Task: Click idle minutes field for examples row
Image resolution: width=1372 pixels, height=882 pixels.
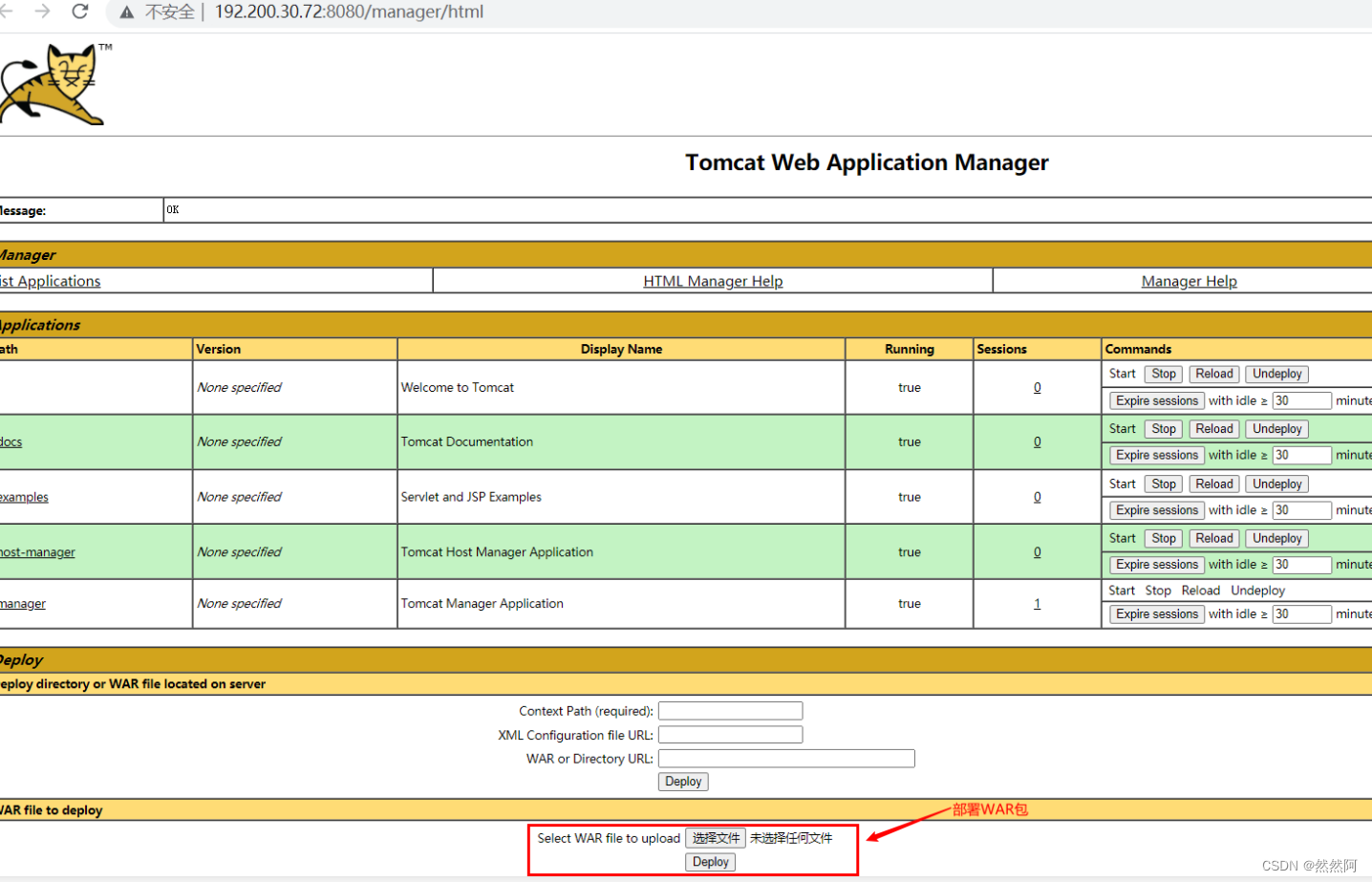Action: (x=1301, y=511)
